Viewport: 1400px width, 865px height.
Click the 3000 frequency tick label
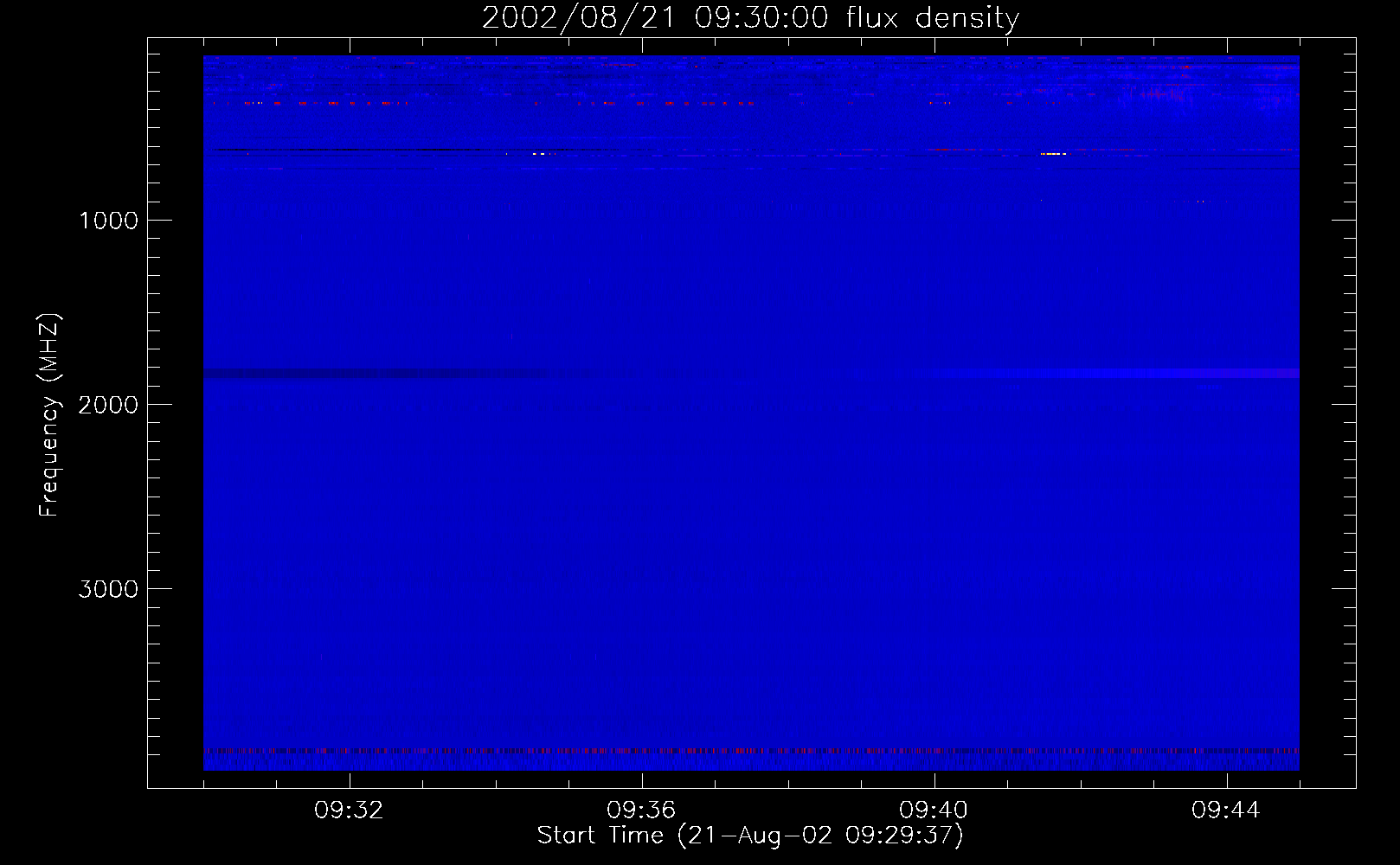(108, 589)
